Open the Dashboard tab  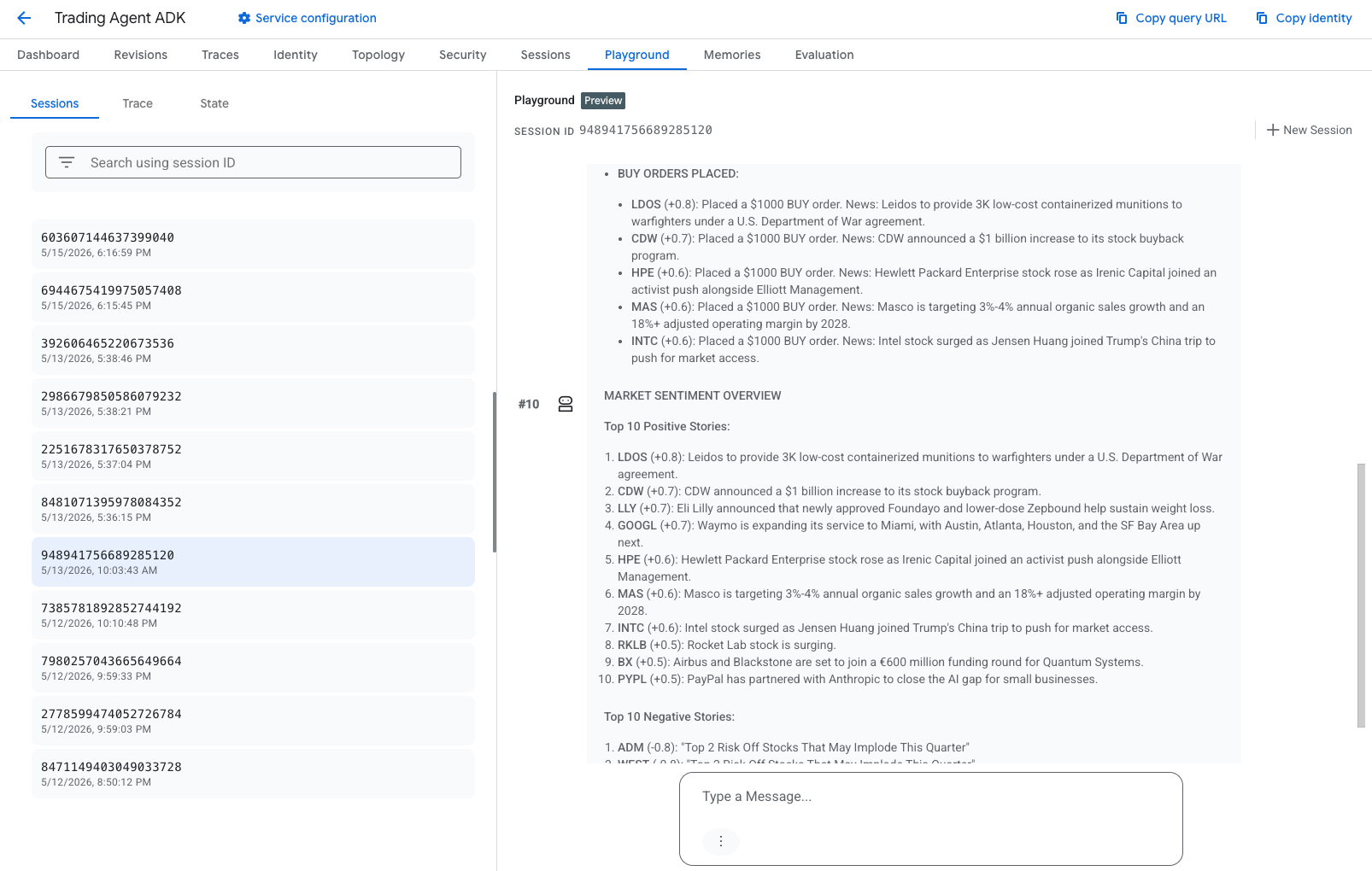coord(48,55)
